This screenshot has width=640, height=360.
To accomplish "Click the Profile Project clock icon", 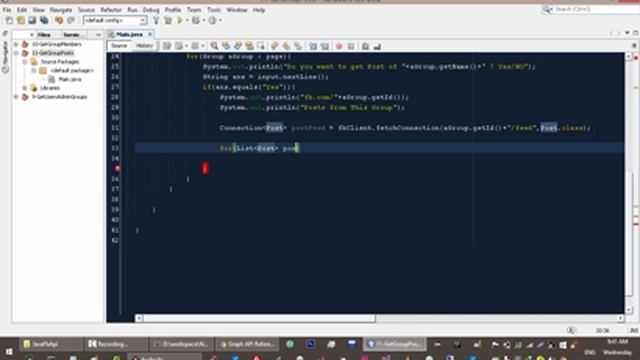I will tap(212, 20).
